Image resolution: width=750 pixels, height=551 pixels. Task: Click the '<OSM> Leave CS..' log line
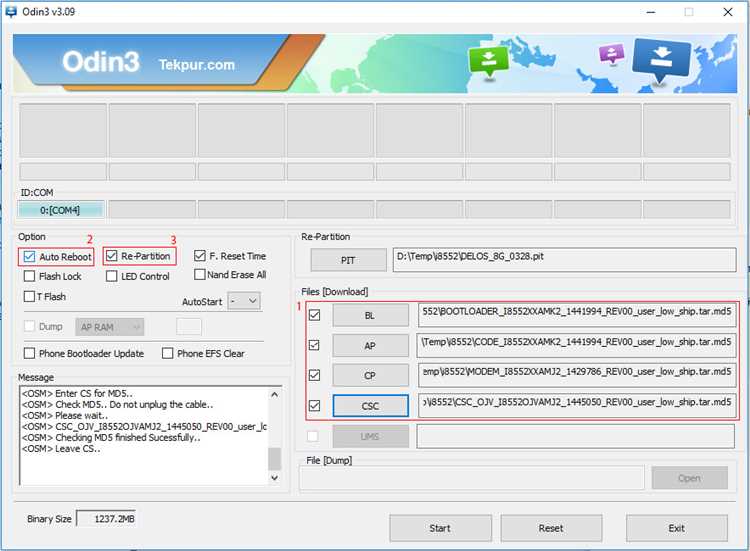click(x=61, y=449)
